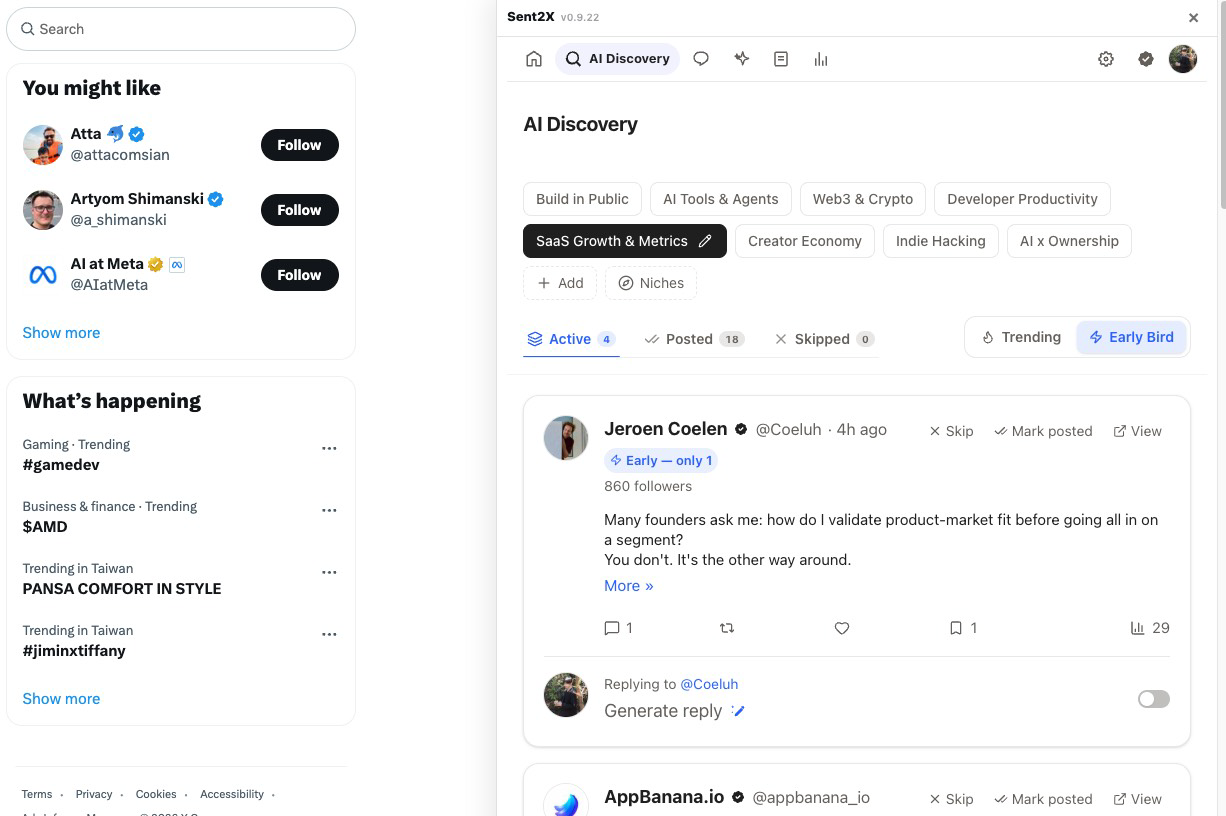1226x816 pixels.
Task: Open more options for PANSA COMFORT IN STYLE
Action: tap(329, 572)
